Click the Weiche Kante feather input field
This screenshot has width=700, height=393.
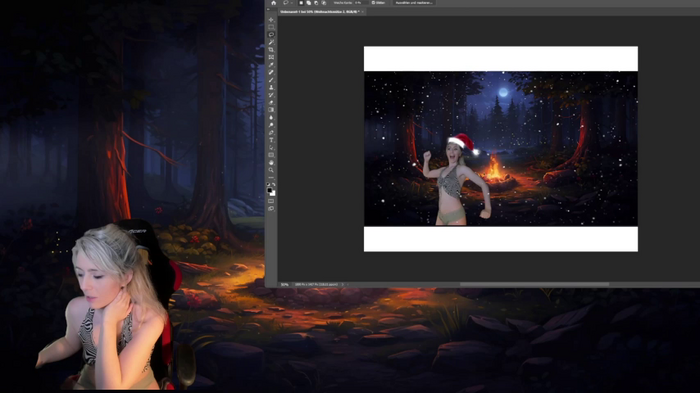[x=362, y=3]
